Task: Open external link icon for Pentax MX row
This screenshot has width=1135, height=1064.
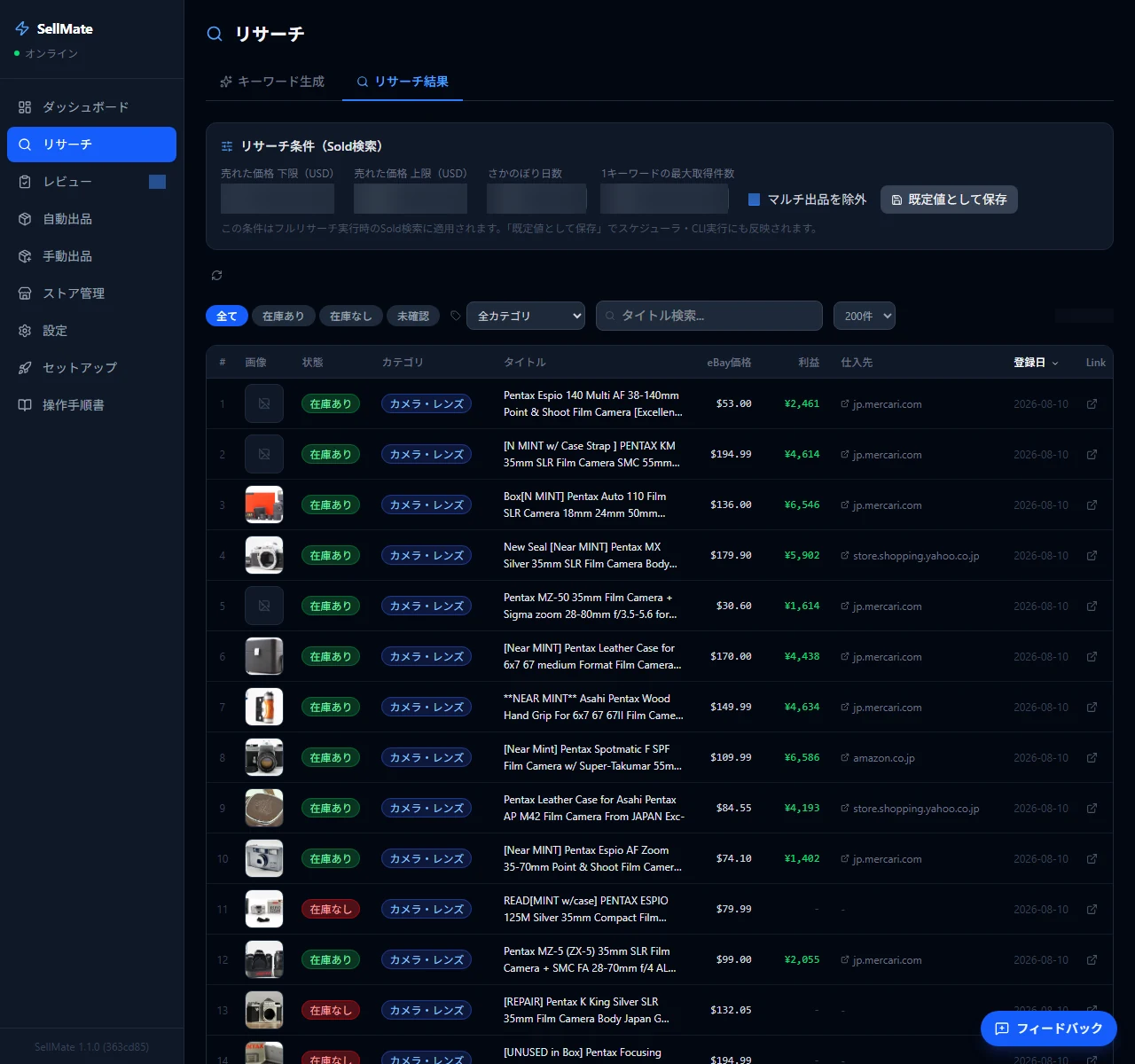Action: (1092, 556)
